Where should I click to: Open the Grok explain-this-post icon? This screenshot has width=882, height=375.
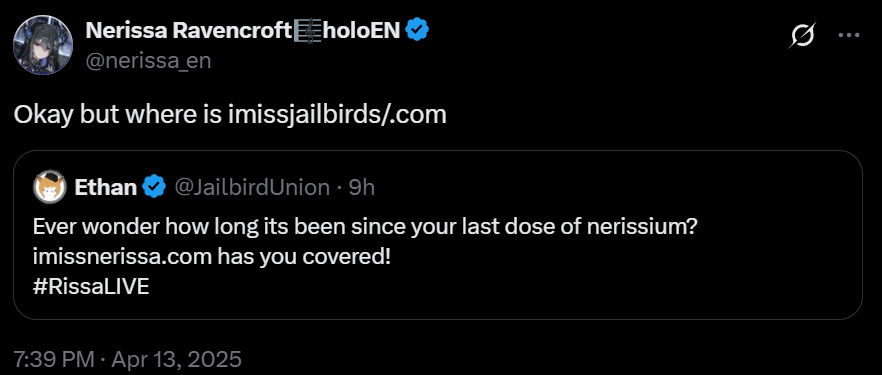pos(802,38)
